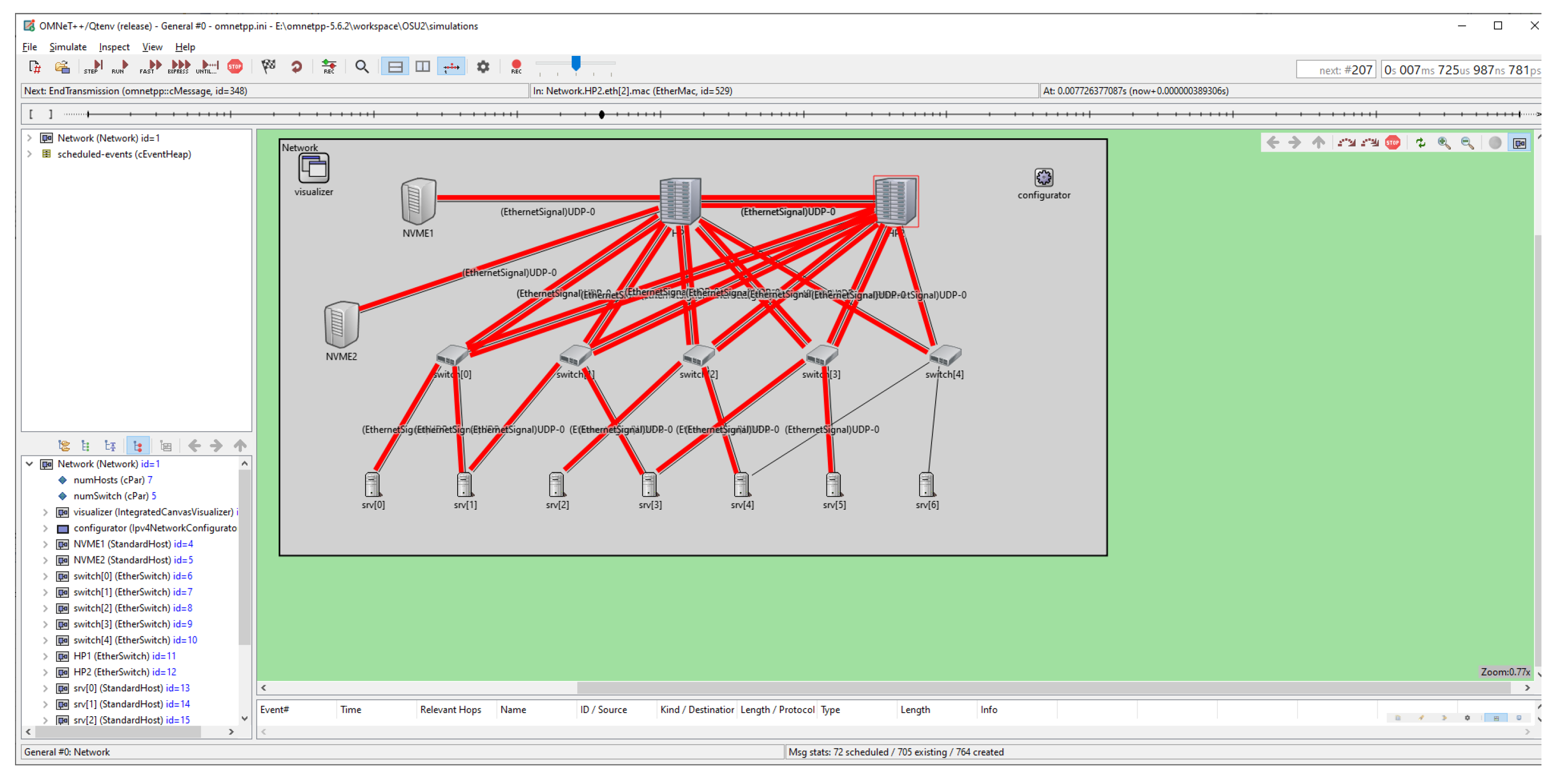Click the EXPRESS run mode button
The width and height of the screenshot is (1557, 784).
point(180,66)
